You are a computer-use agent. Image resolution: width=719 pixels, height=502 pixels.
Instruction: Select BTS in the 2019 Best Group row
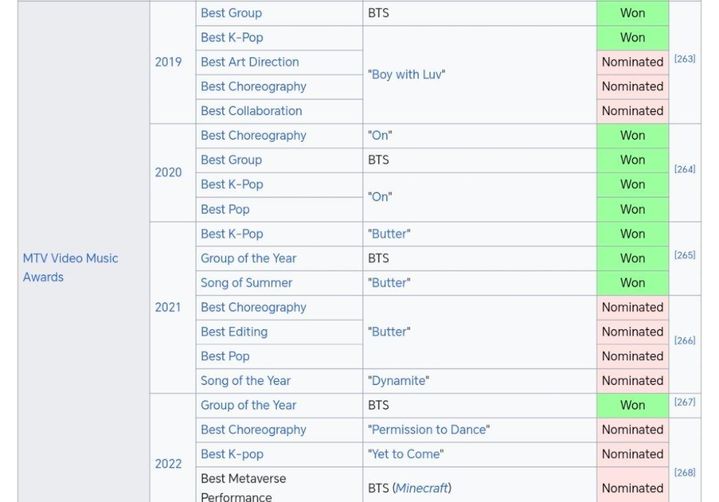(x=378, y=13)
